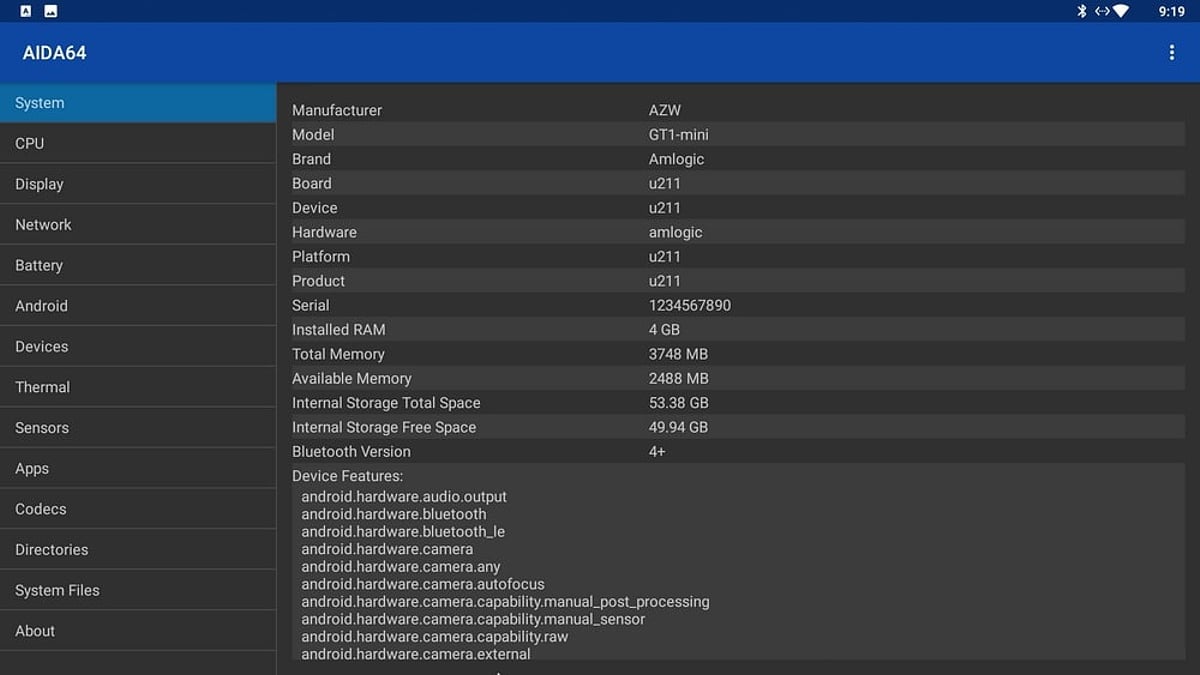Screen dimensions: 1200x675
Task: Click the serial value 1234567890
Action: tap(690, 305)
